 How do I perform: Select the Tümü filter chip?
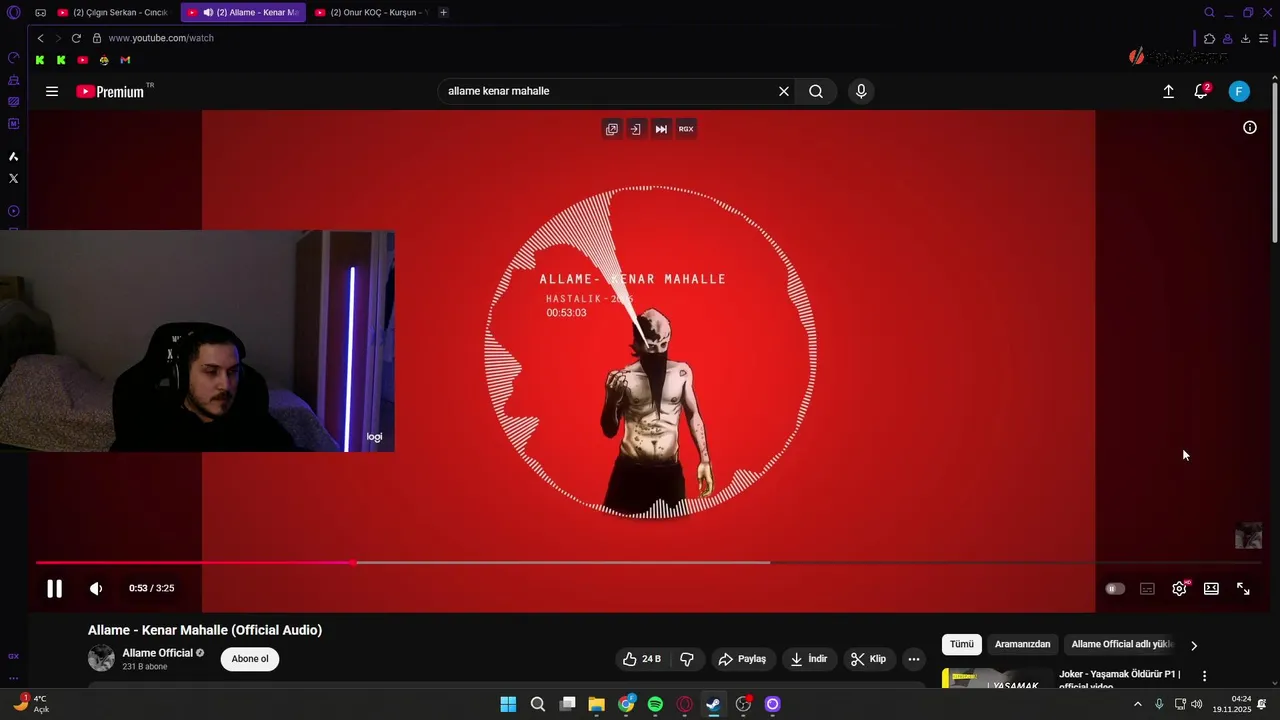click(x=962, y=645)
